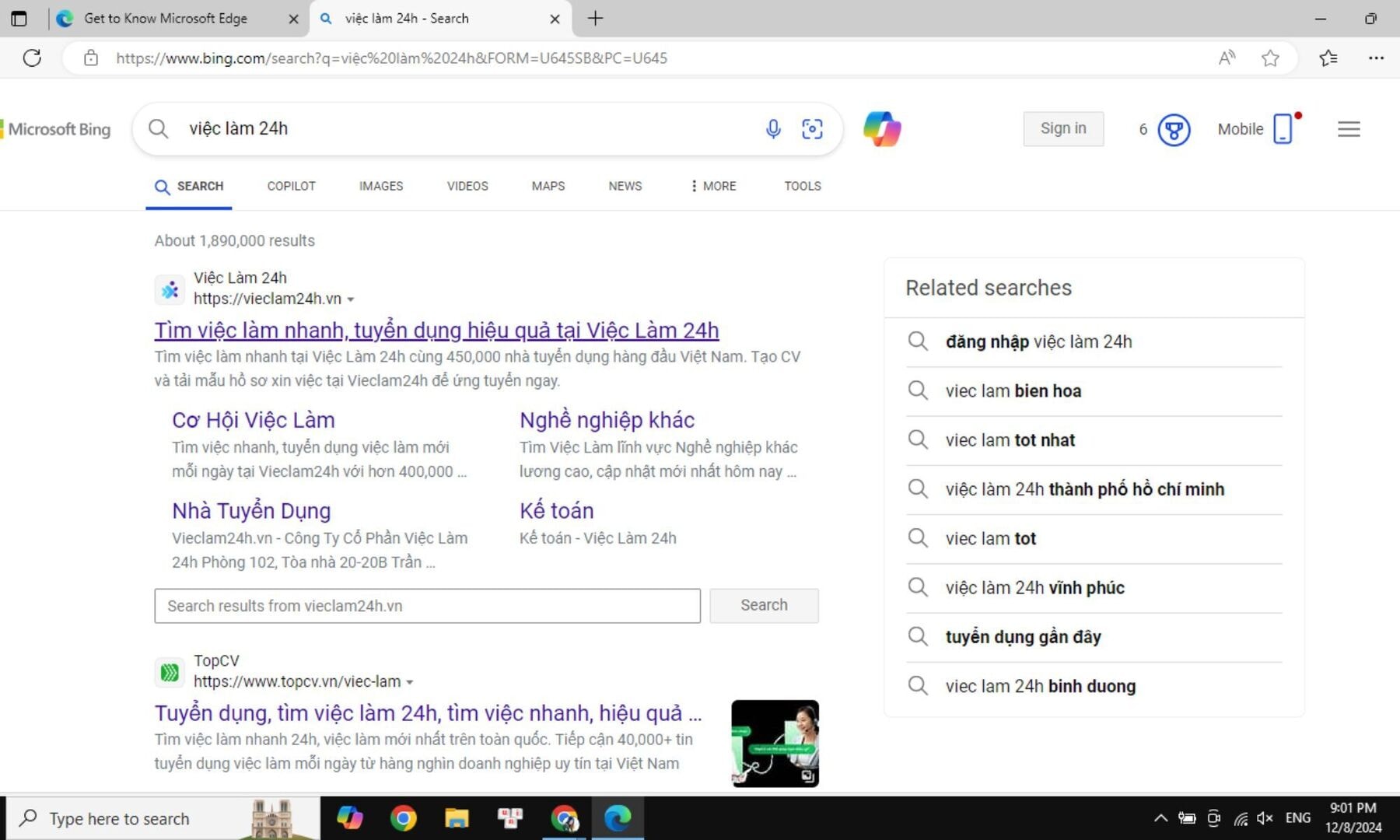Viewport: 1400px width, 840px height.
Task: Open Tìm việc làm nhanh result link
Action: point(436,331)
